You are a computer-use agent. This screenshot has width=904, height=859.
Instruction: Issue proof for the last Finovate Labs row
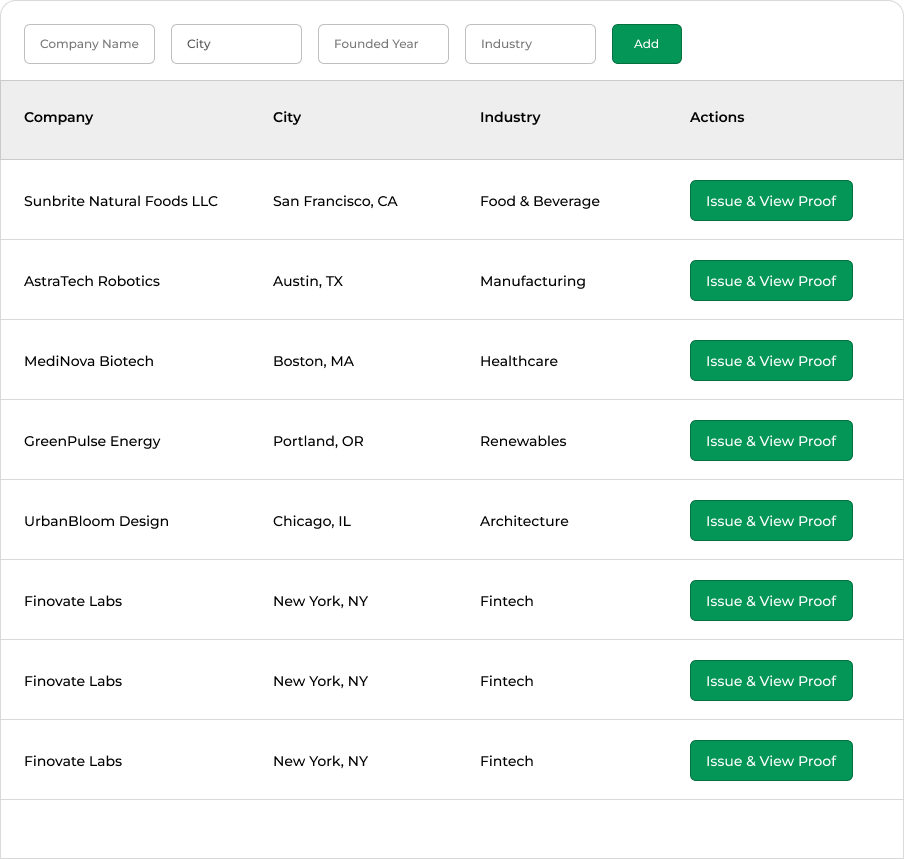click(x=770, y=761)
